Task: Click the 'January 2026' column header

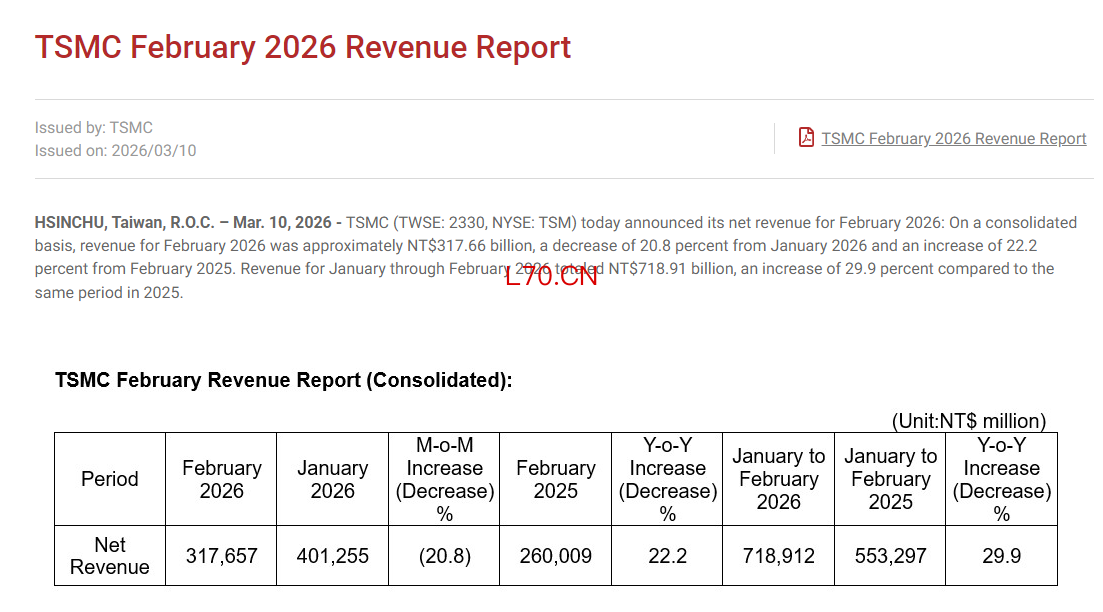Action: (333, 479)
